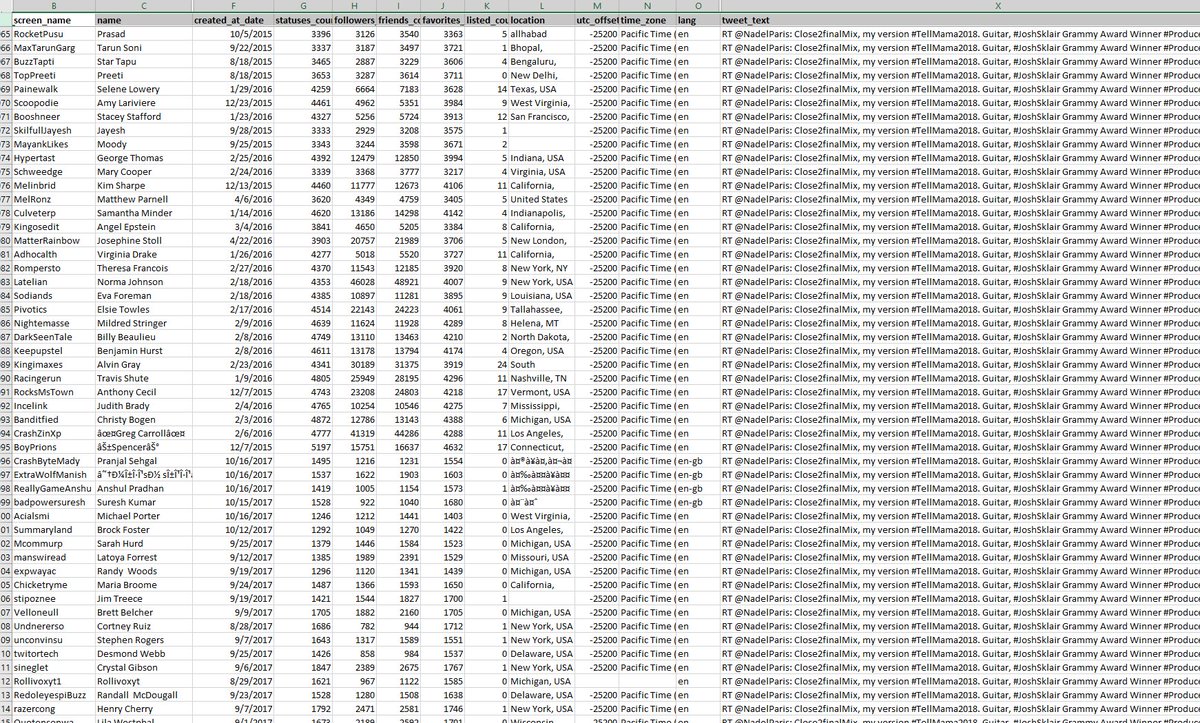Select row 77 header number

(5, 198)
